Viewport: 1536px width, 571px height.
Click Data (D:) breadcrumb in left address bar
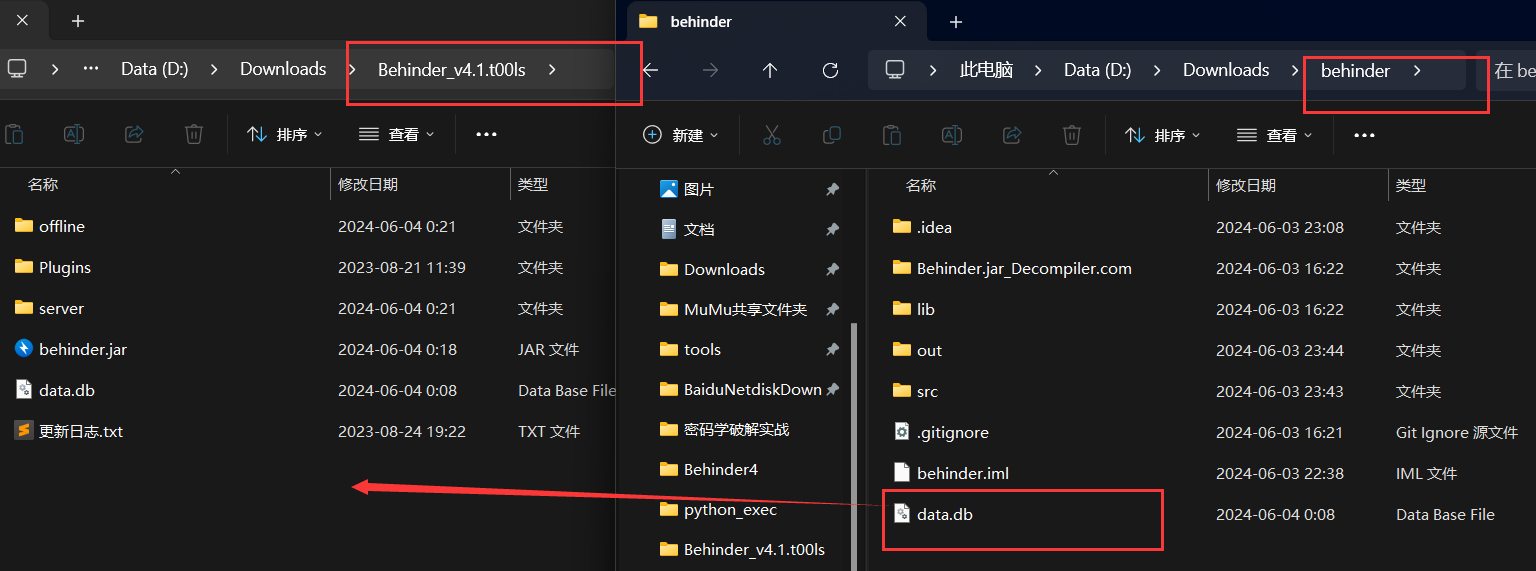click(x=155, y=69)
